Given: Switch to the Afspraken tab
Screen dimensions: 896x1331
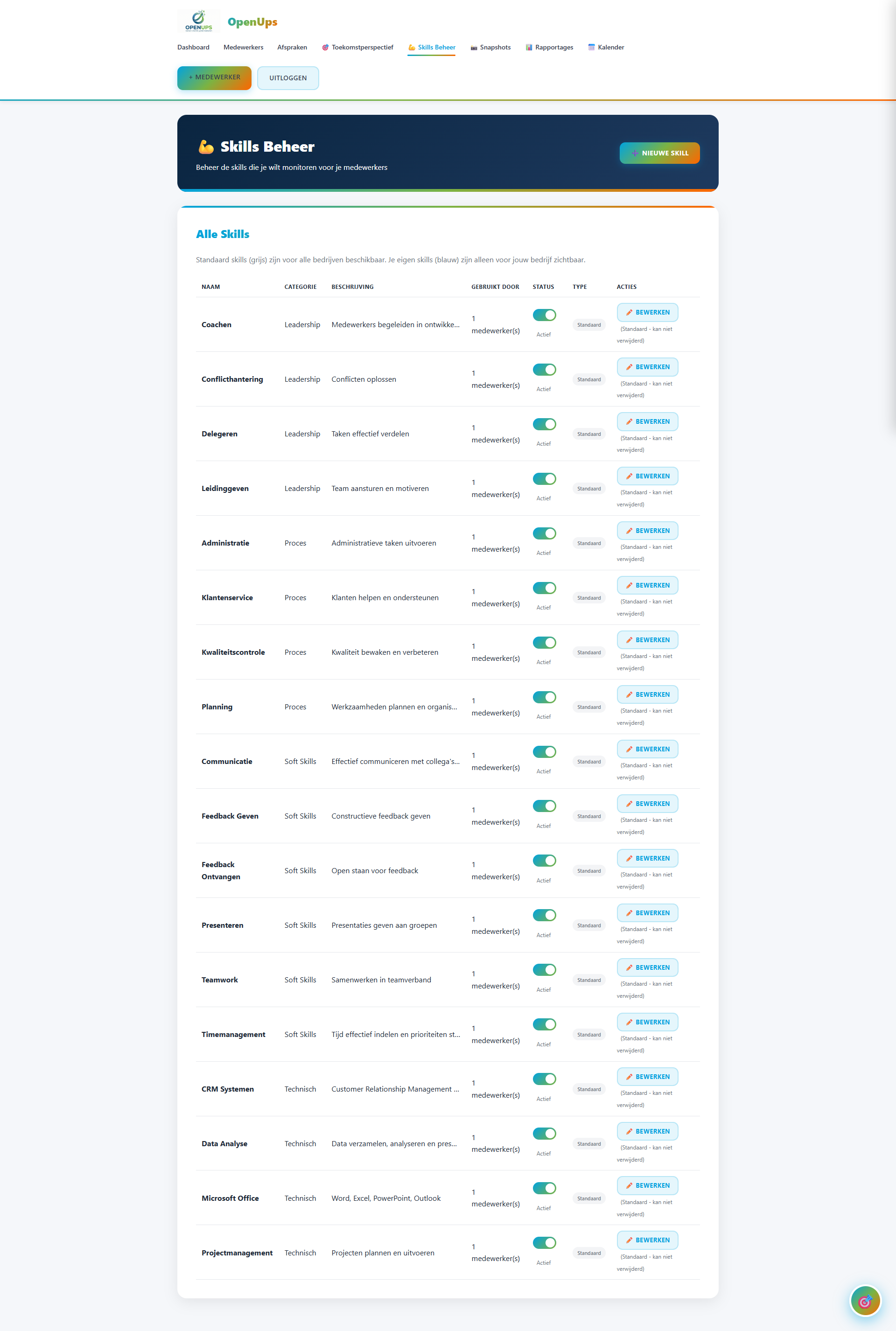Looking at the screenshot, I should click(292, 48).
